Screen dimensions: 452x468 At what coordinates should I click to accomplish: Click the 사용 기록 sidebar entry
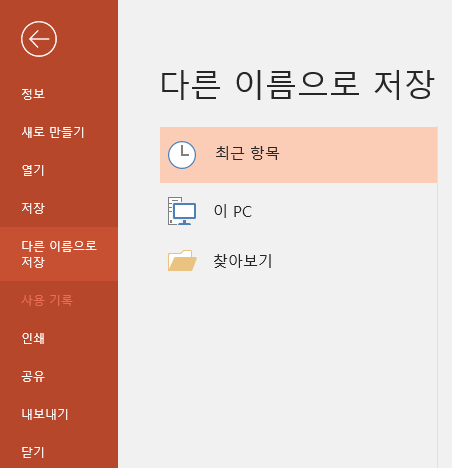point(47,300)
